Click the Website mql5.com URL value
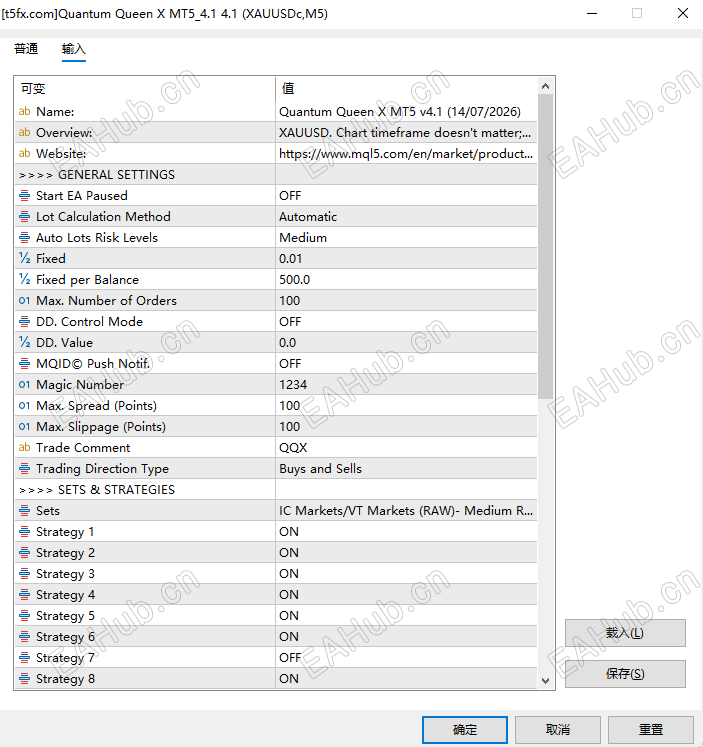The height and width of the screenshot is (747, 703). pyautogui.click(x=406, y=153)
